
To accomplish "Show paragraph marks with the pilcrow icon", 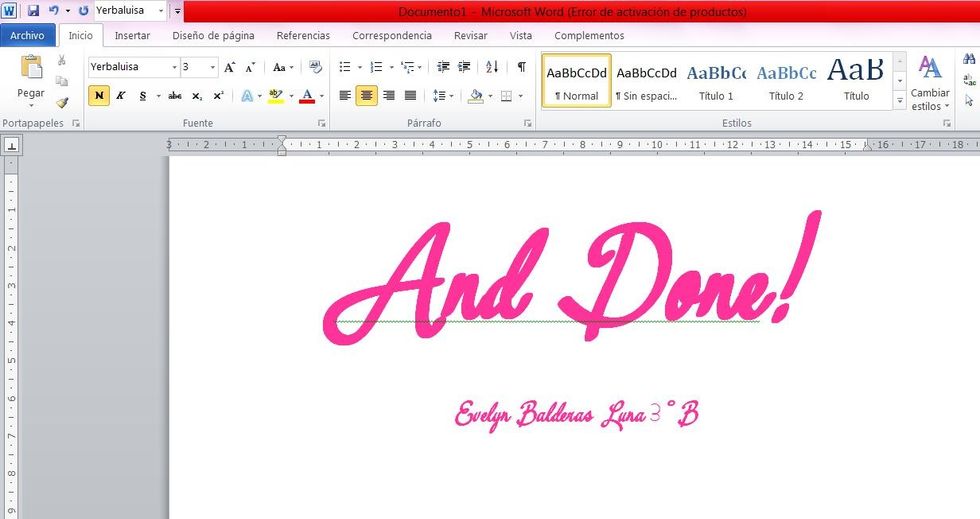I will [x=521, y=67].
